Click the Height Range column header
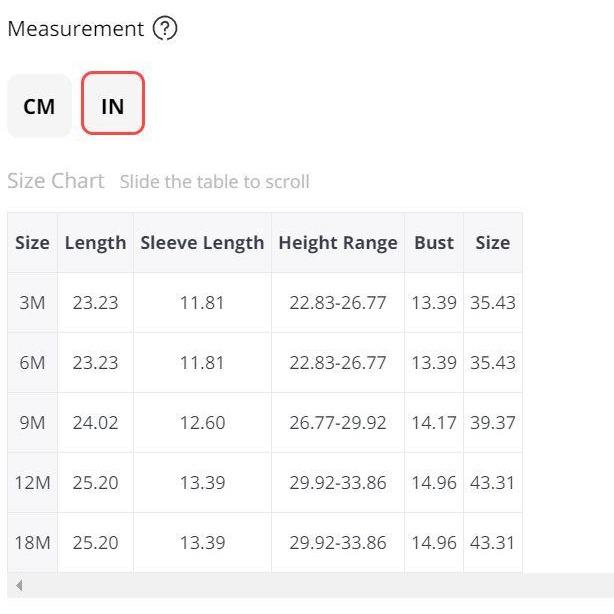This screenshot has width=614, height=614. [x=338, y=243]
